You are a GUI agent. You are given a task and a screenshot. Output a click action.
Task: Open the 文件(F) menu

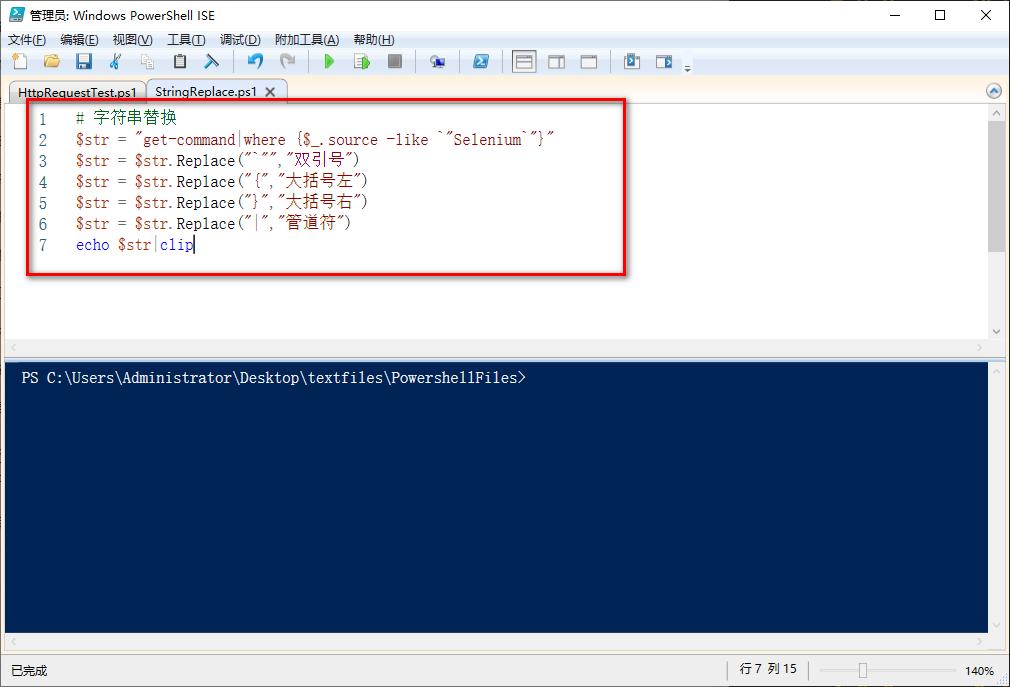[x=27, y=40]
